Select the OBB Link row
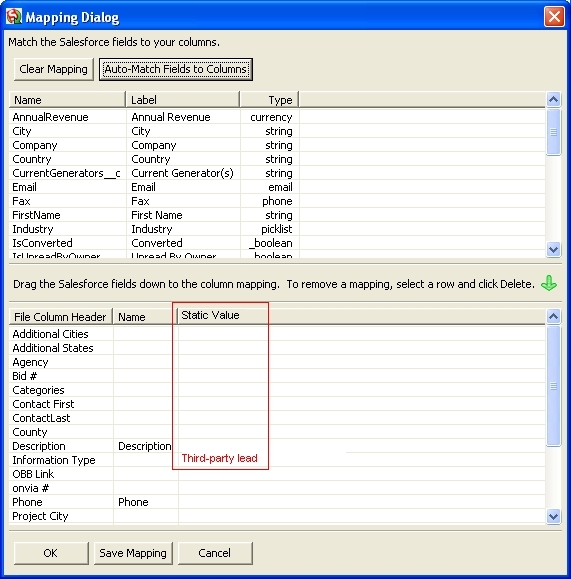This screenshot has width=571, height=579. click(x=277, y=474)
